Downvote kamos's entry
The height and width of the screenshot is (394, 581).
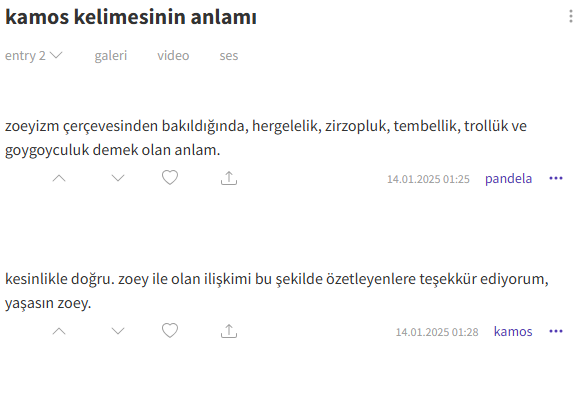coord(118,331)
